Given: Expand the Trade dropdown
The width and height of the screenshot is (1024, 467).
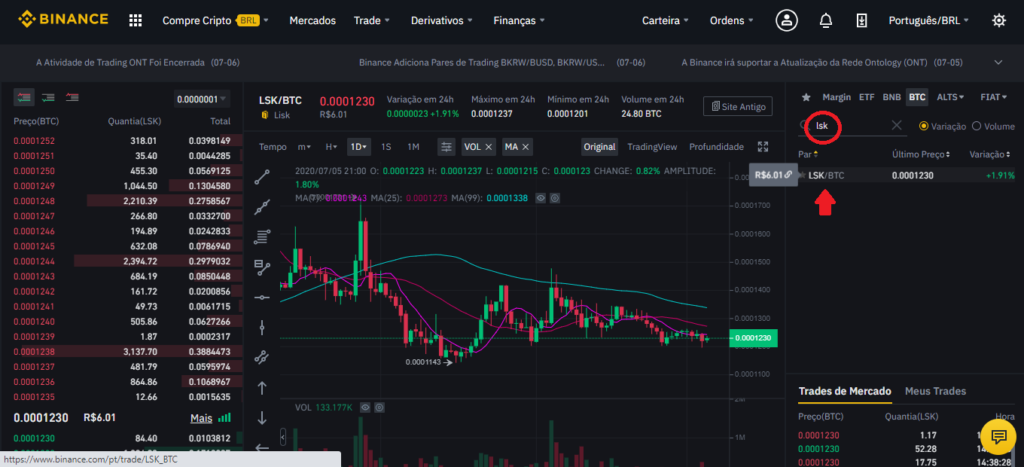Looking at the screenshot, I should (372, 20).
